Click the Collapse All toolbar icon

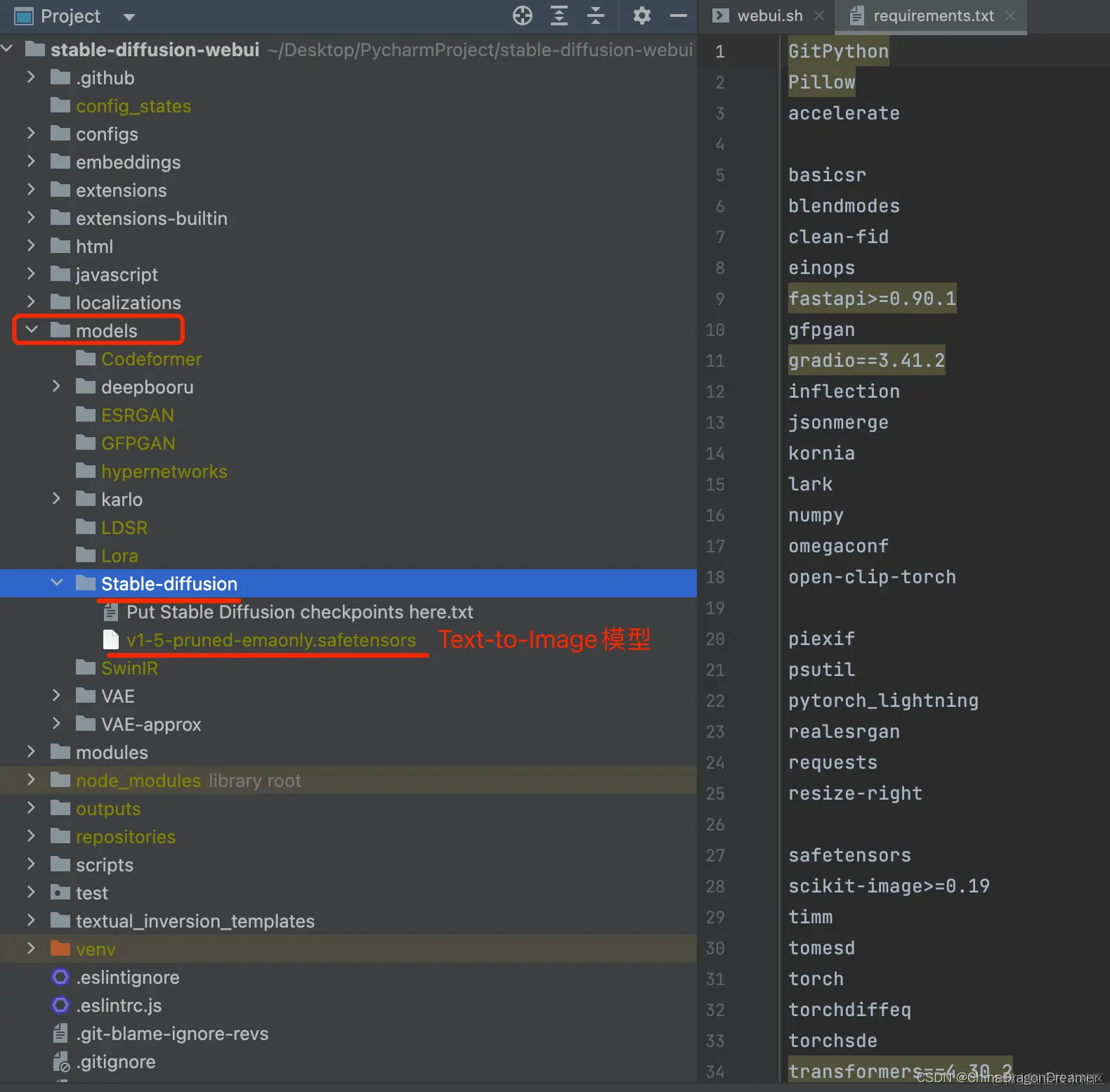click(596, 15)
